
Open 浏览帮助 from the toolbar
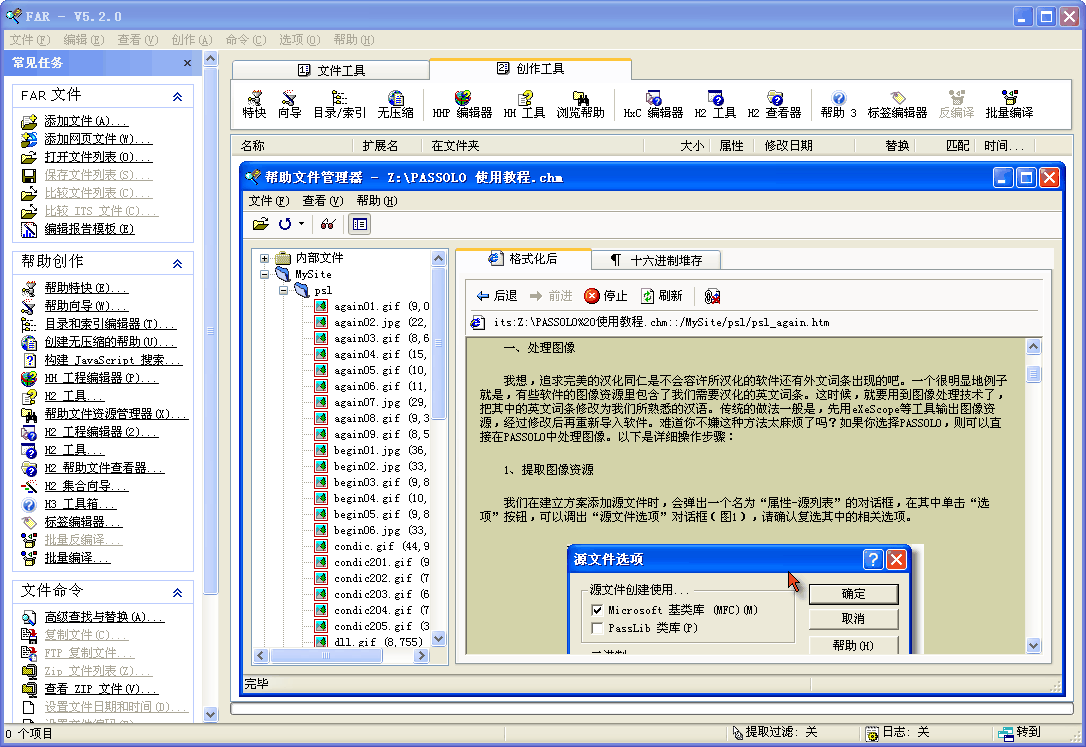[x=580, y=104]
